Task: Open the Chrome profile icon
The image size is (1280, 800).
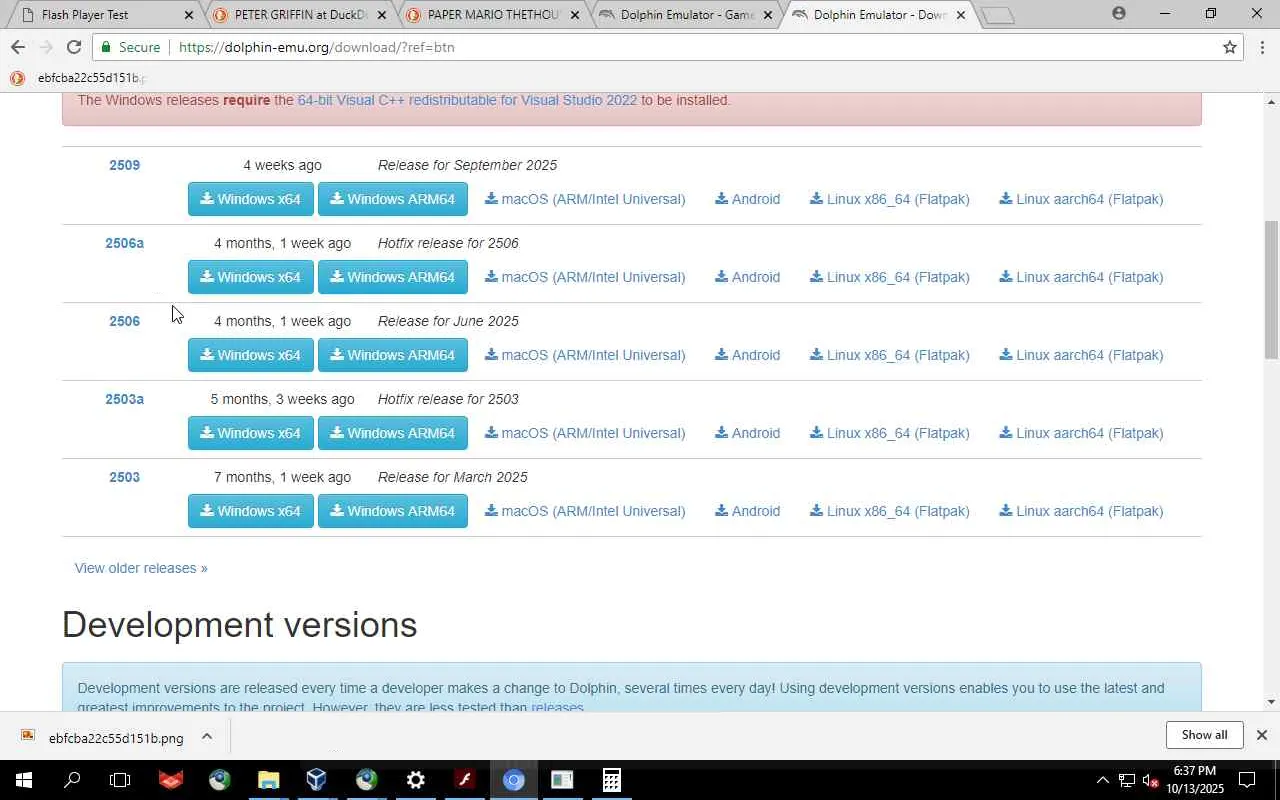Action: pos(1118,13)
